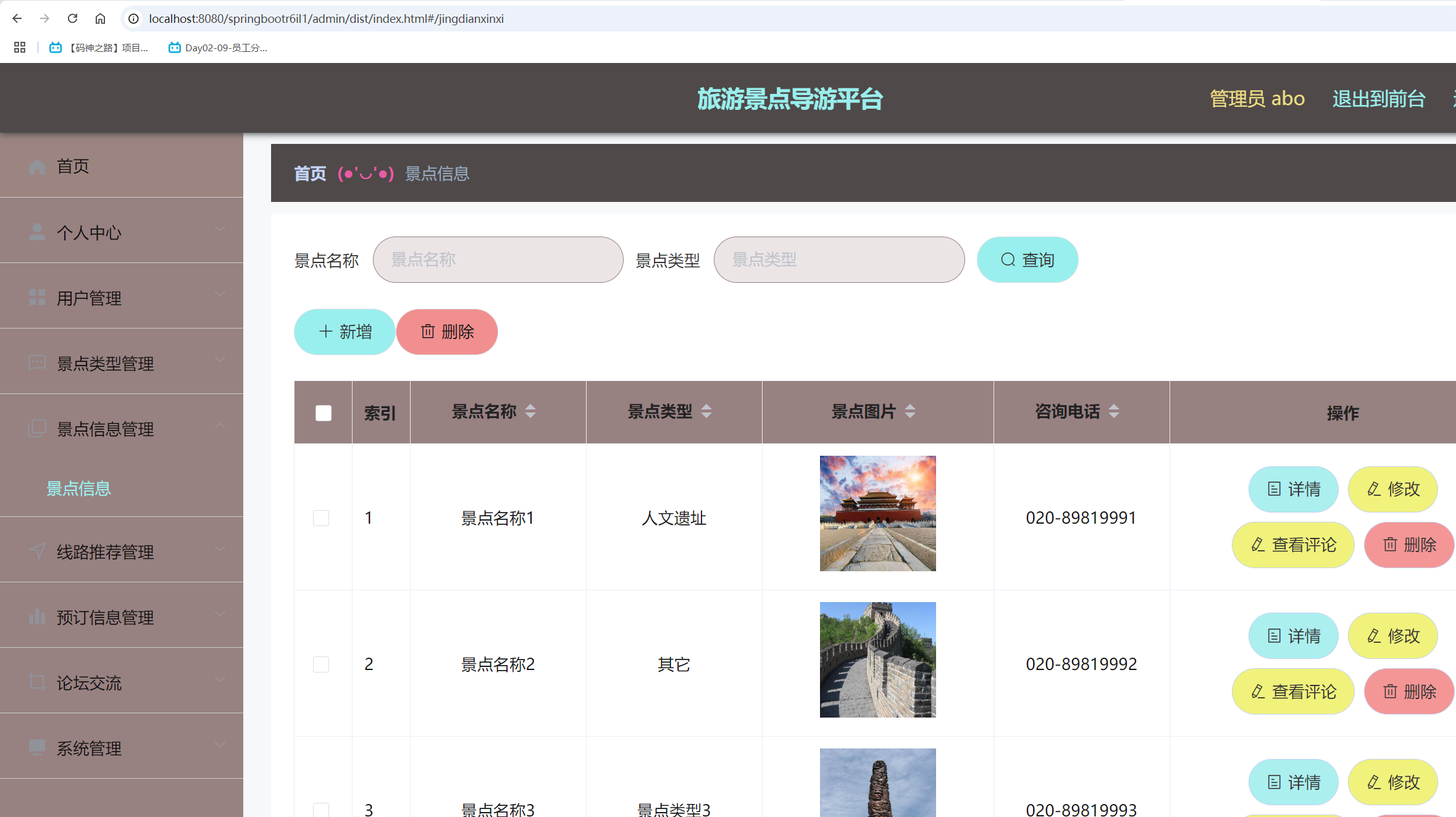Screen dimensions: 1456x817
Task: Select the home icon beside 首页
Action: tap(36, 165)
